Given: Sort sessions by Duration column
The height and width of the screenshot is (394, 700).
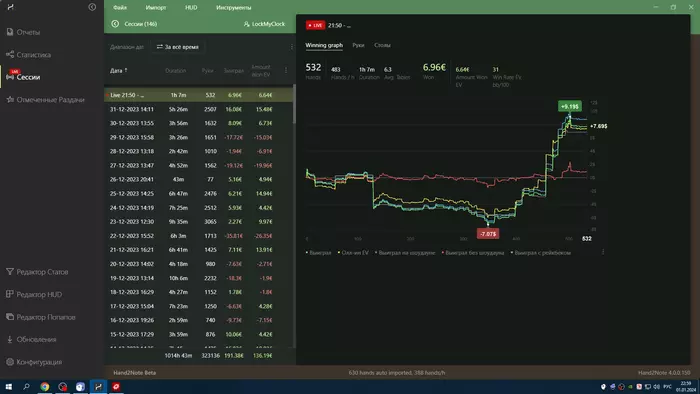Looking at the screenshot, I should 175,71.
